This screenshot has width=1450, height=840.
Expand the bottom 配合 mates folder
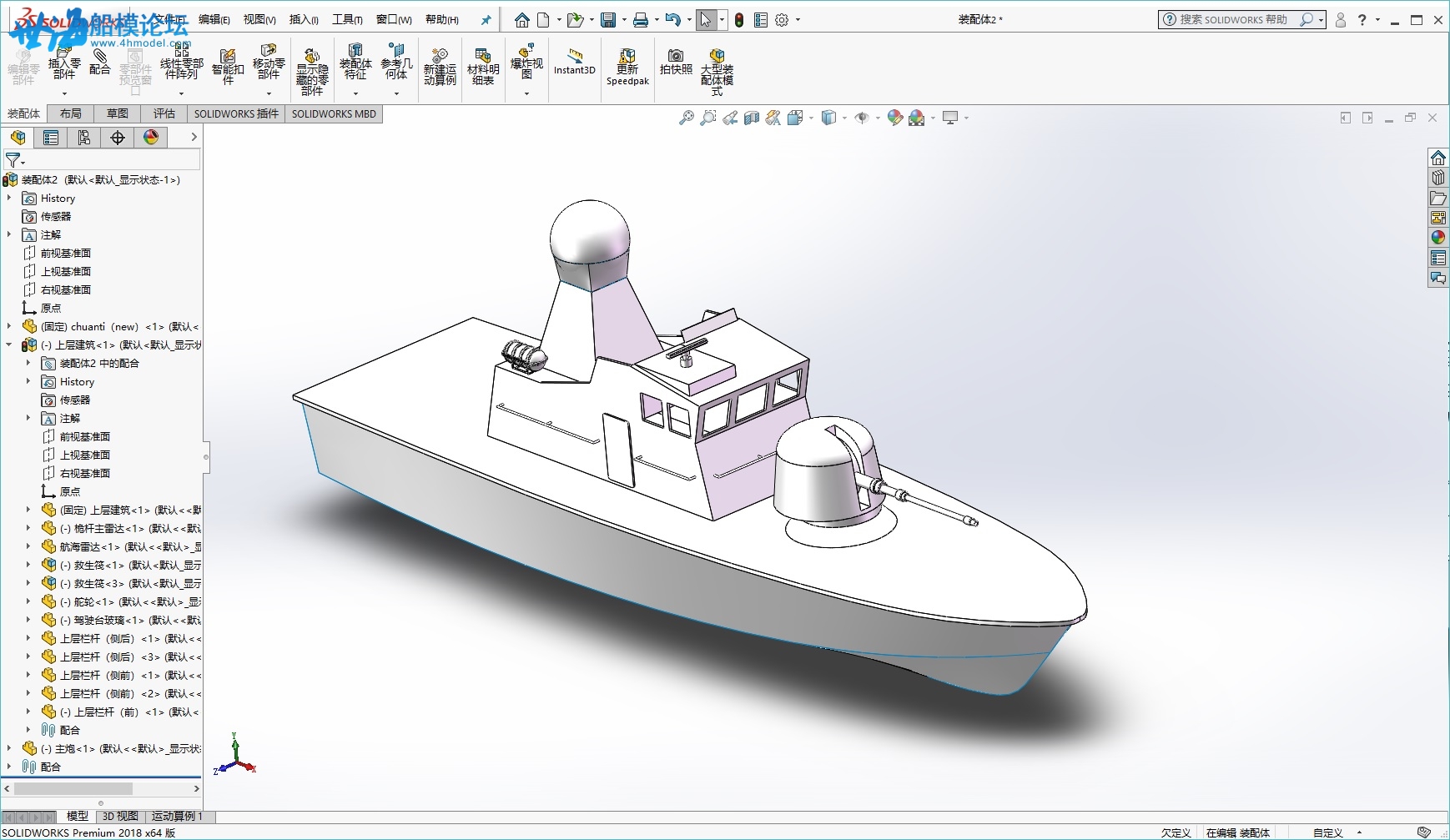(x=9, y=767)
